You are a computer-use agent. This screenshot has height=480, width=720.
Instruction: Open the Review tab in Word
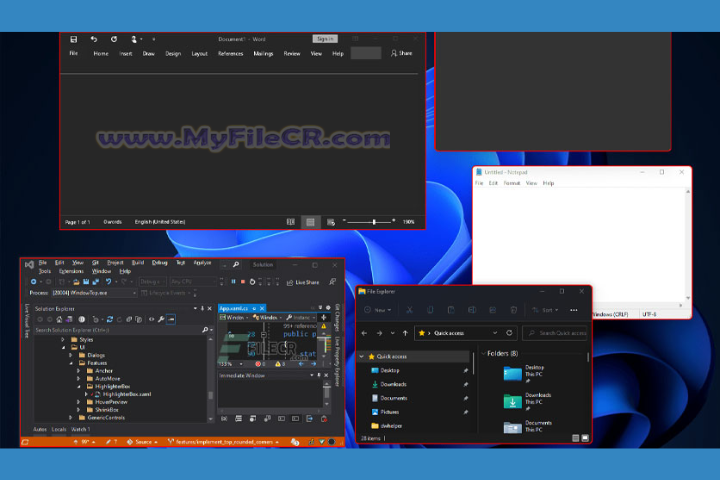292,54
